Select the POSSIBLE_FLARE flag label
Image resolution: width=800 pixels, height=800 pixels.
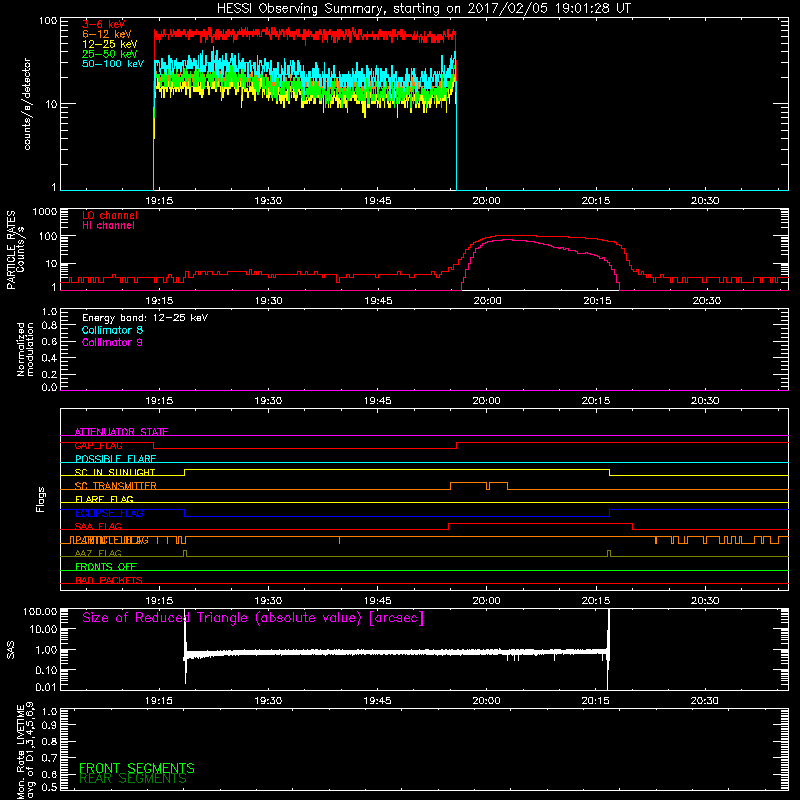point(115,459)
